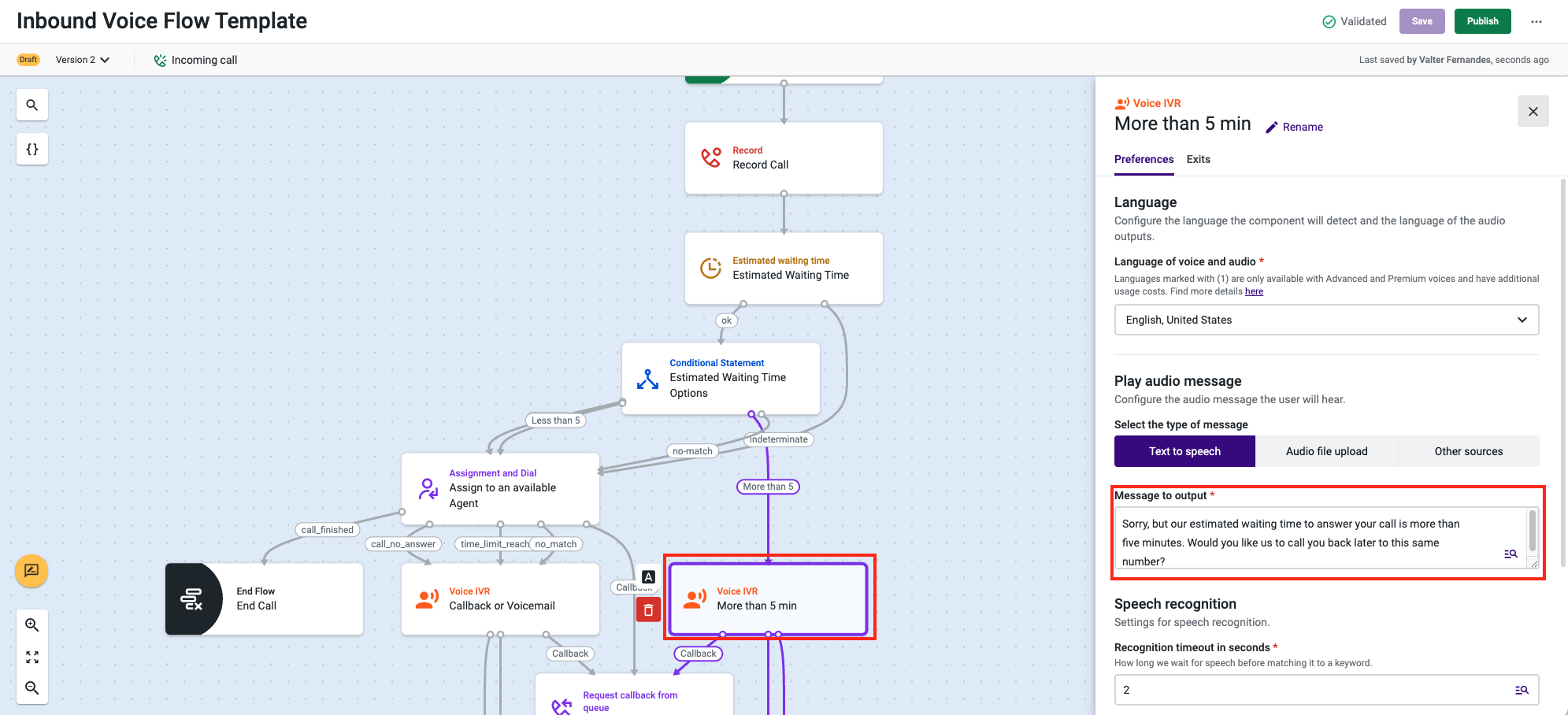
Task: Select the no-match exit label
Action: click(x=692, y=451)
